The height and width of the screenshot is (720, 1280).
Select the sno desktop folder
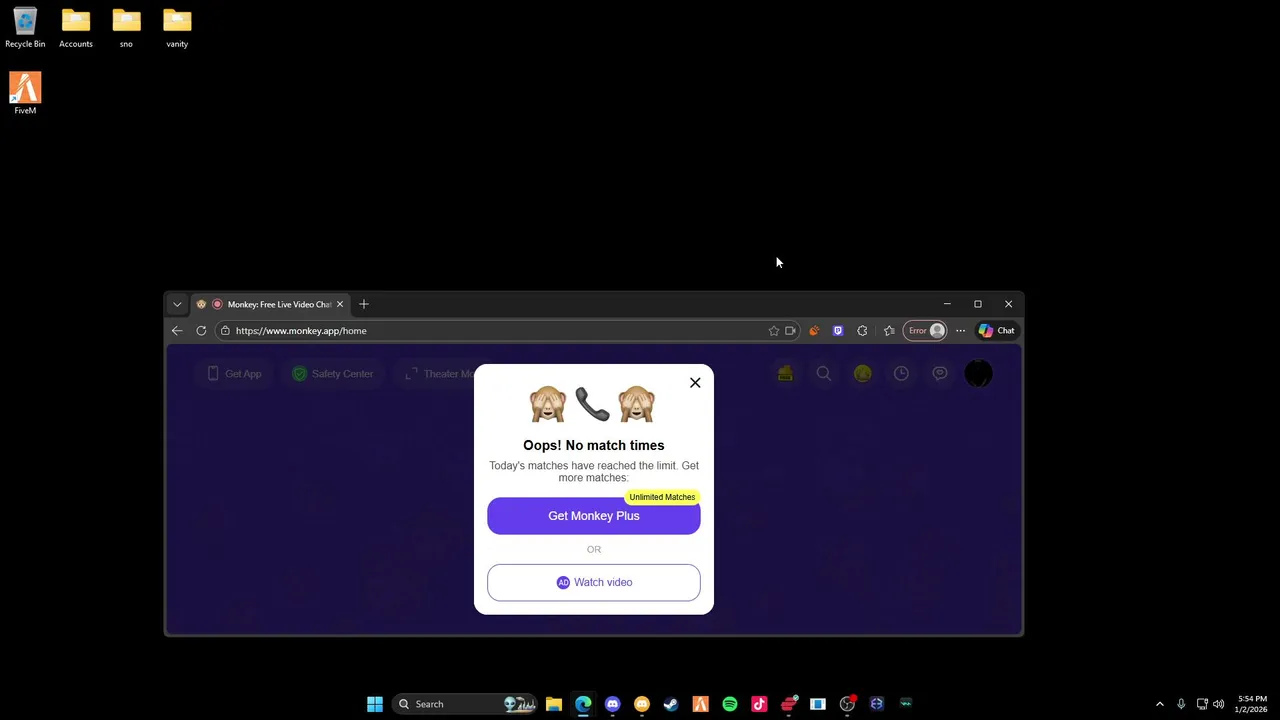[126, 28]
